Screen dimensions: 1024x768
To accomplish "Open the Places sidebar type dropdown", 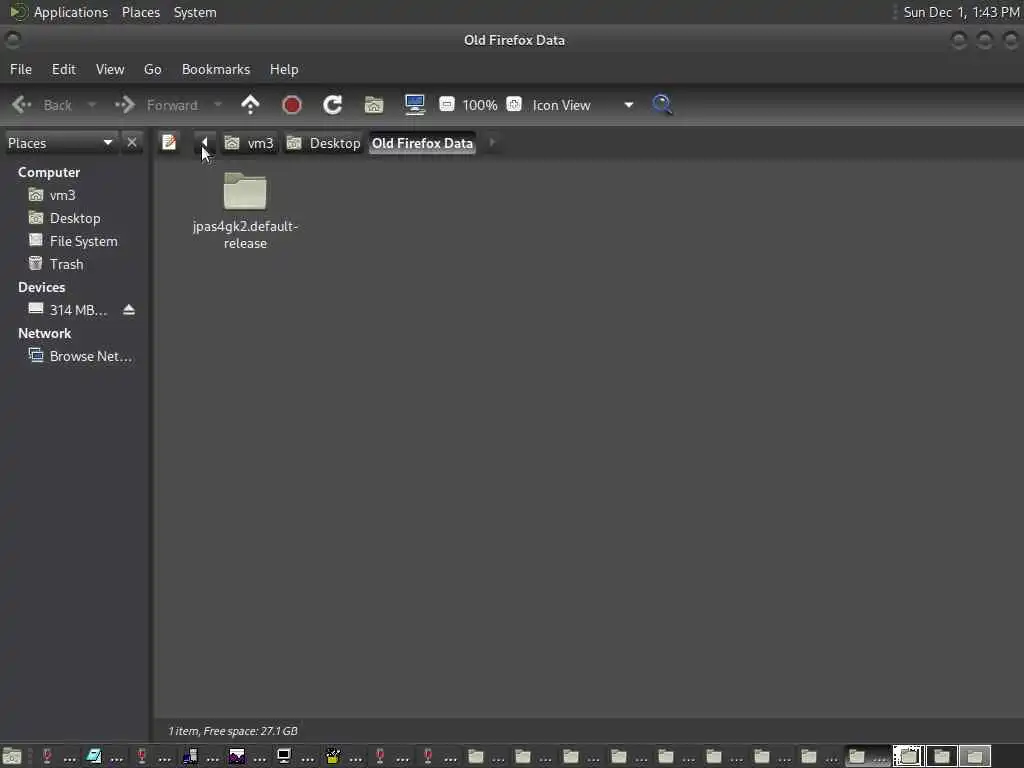I will (60, 143).
